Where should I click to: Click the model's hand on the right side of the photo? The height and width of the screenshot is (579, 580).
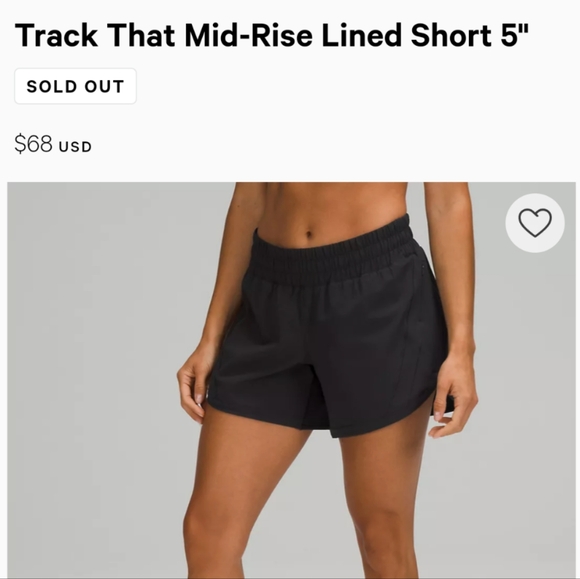point(455,398)
